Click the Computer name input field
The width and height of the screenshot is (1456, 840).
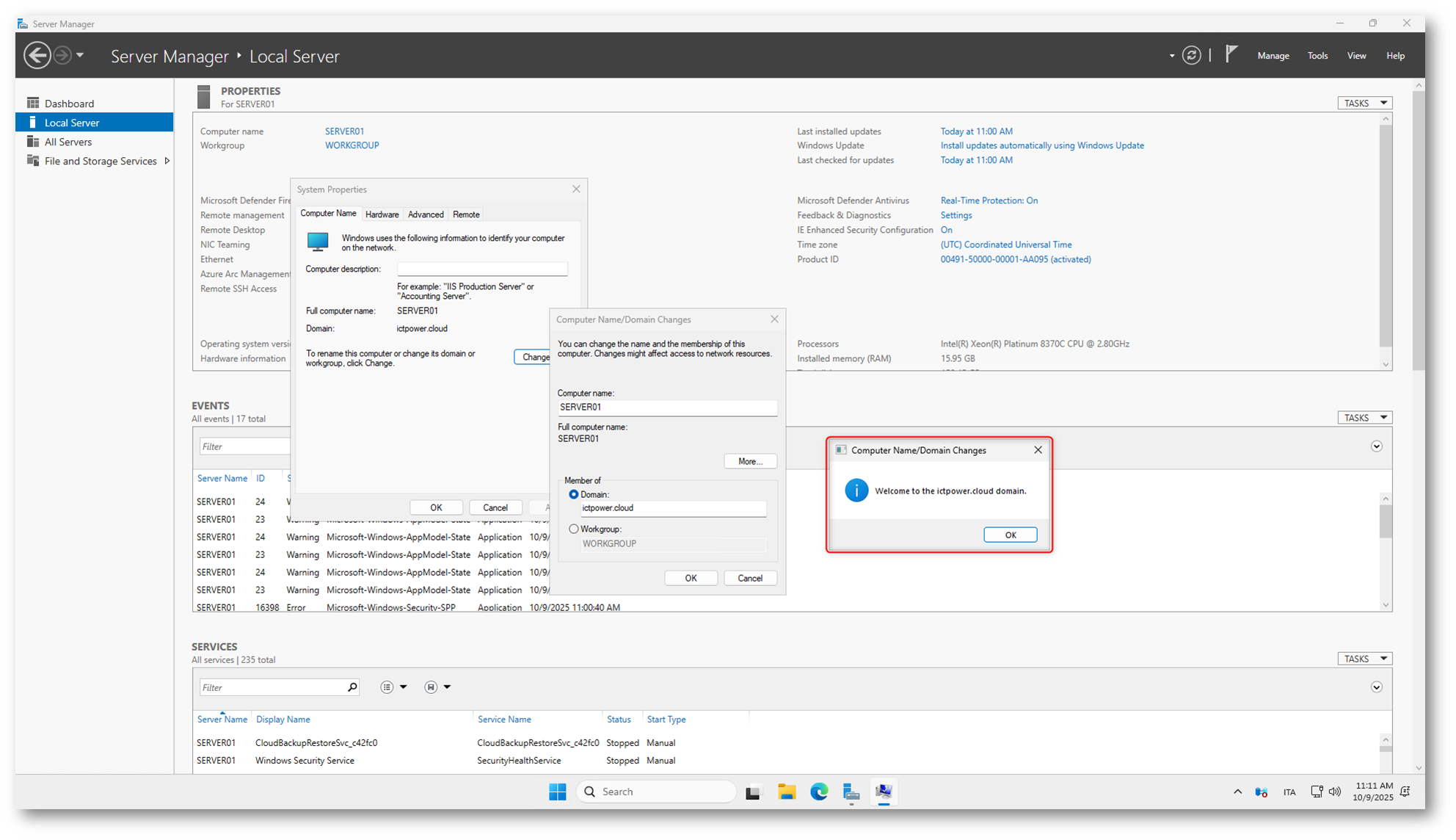click(666, 408)
